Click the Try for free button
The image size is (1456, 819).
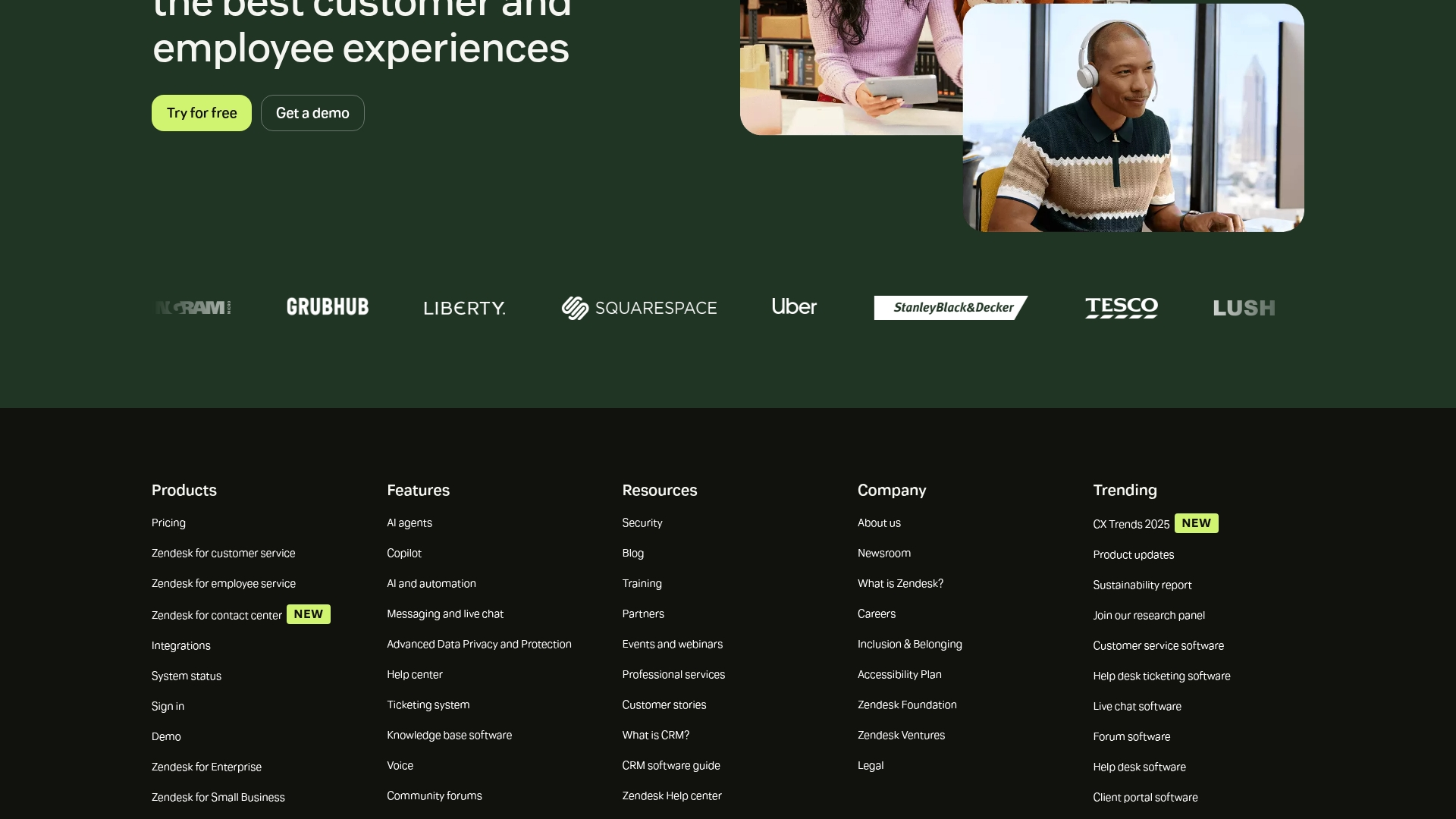click(201, 112)
